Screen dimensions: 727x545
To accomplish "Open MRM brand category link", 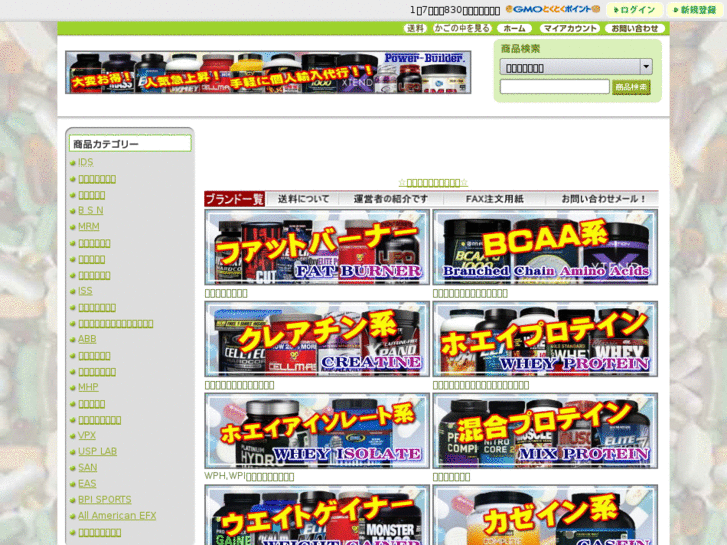I will point(89,226).
